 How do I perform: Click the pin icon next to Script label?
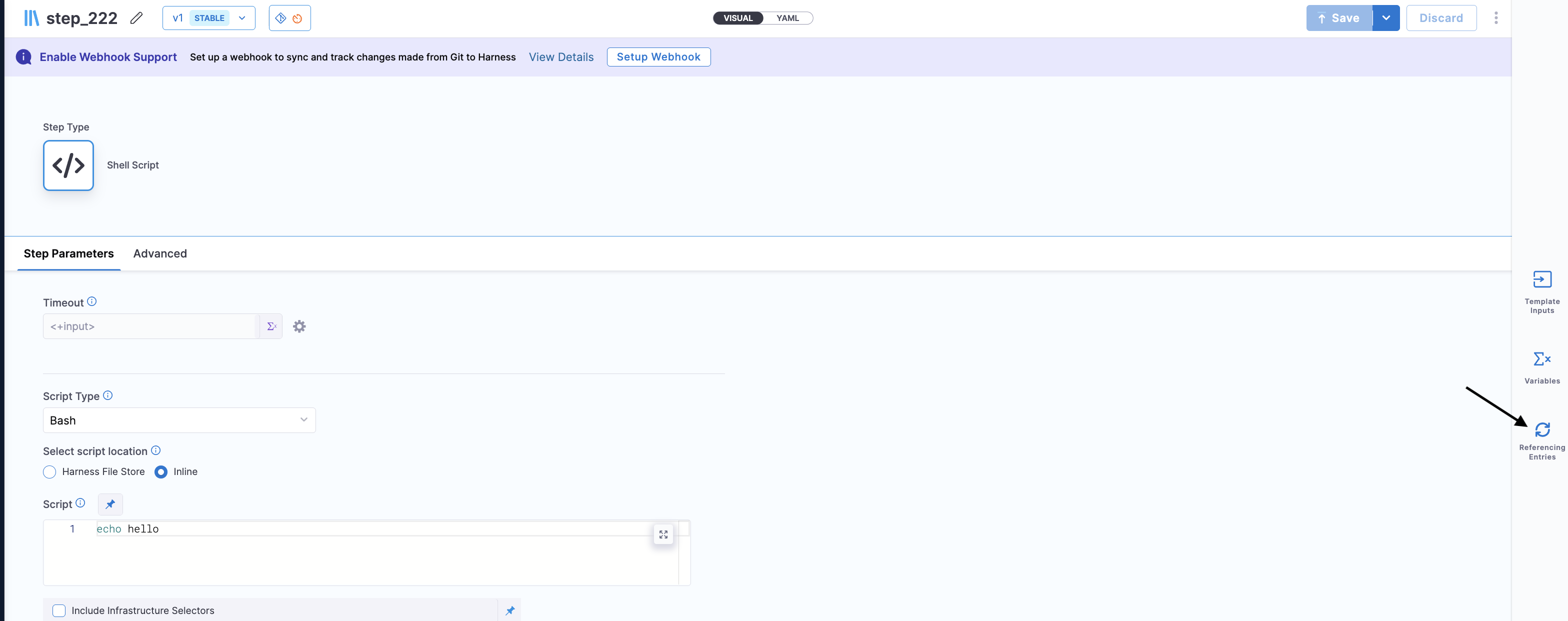point(110,504)
